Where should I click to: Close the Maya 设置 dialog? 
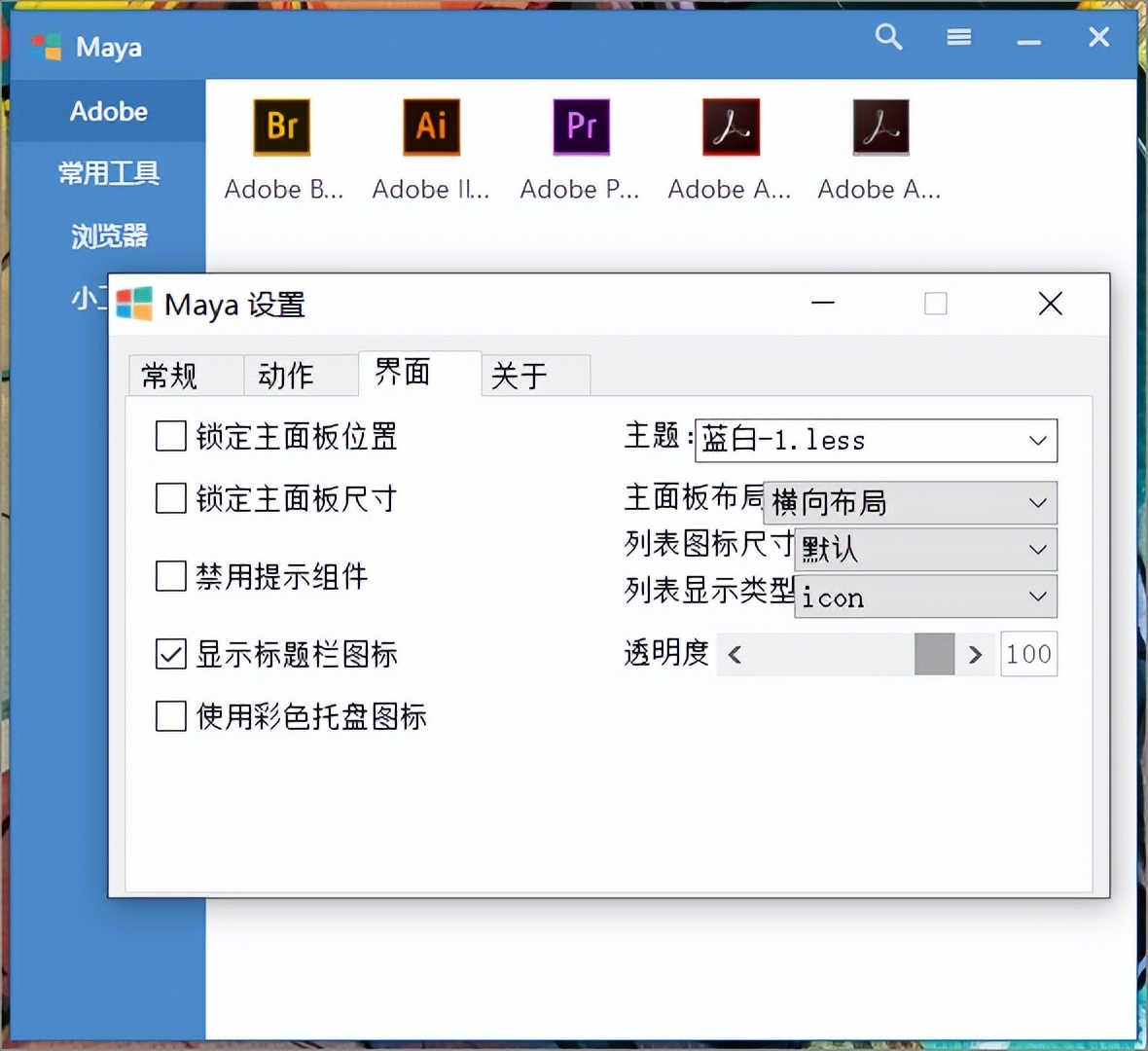[1050, 304]
